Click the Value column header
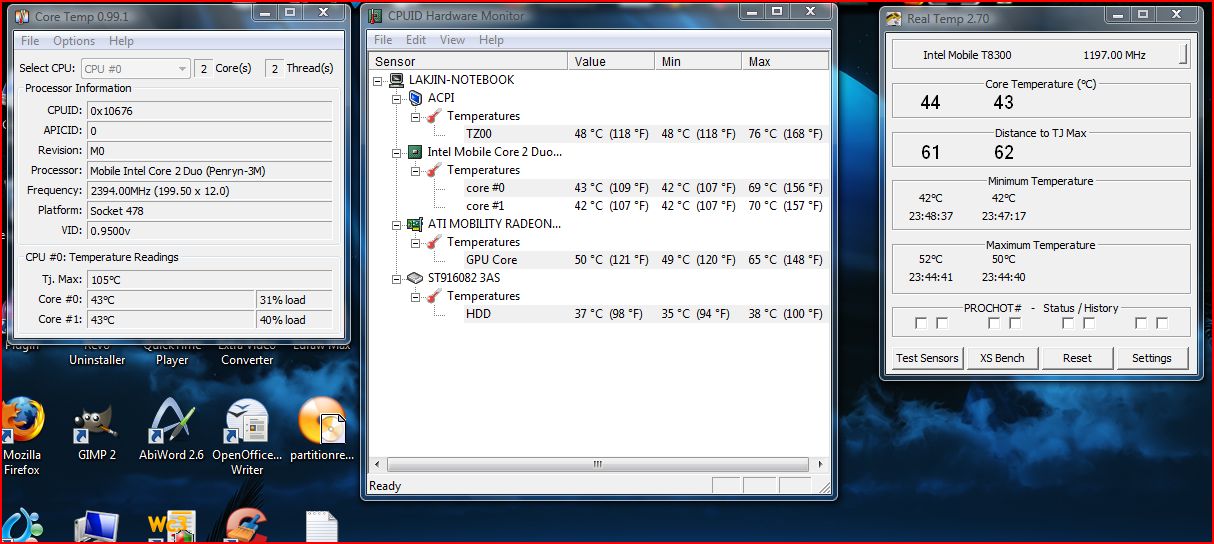 (x=611, y=61)
